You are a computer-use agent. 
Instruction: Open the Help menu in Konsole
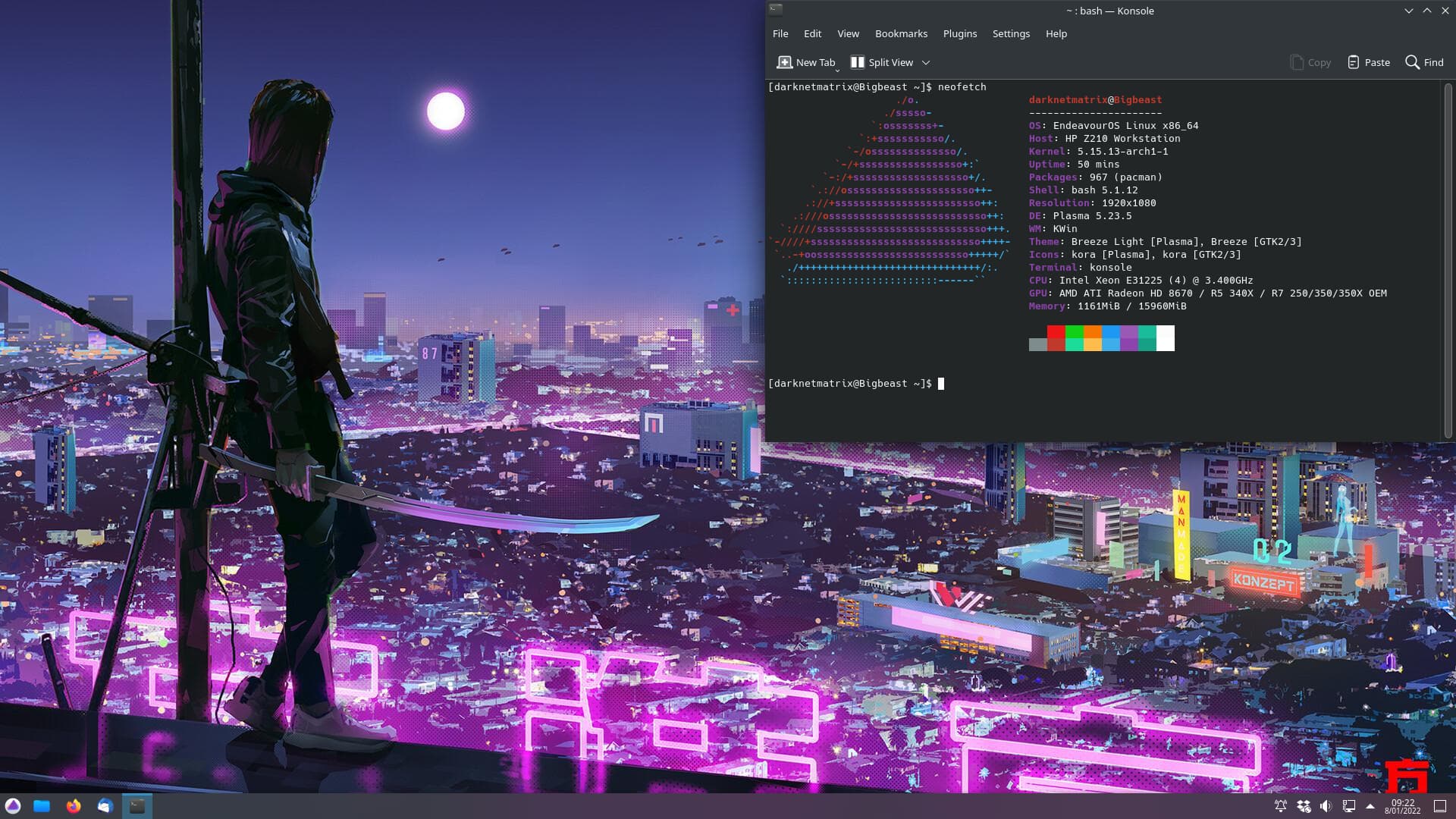pyautogui.click(x=1056, y=33)
